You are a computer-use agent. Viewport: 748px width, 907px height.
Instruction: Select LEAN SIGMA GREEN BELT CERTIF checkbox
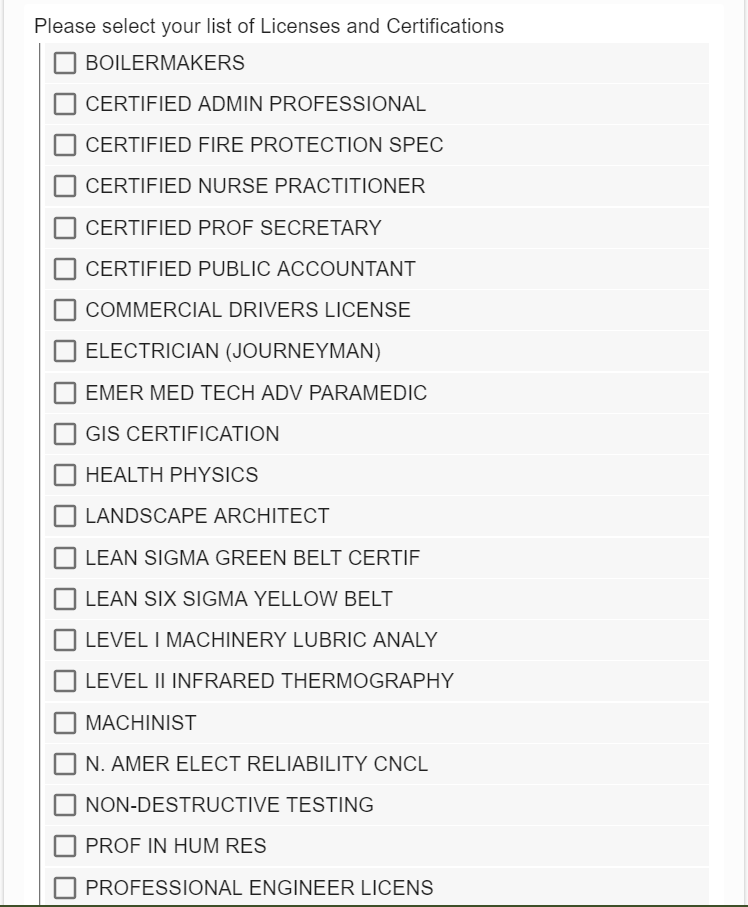(x=65, y=559)
